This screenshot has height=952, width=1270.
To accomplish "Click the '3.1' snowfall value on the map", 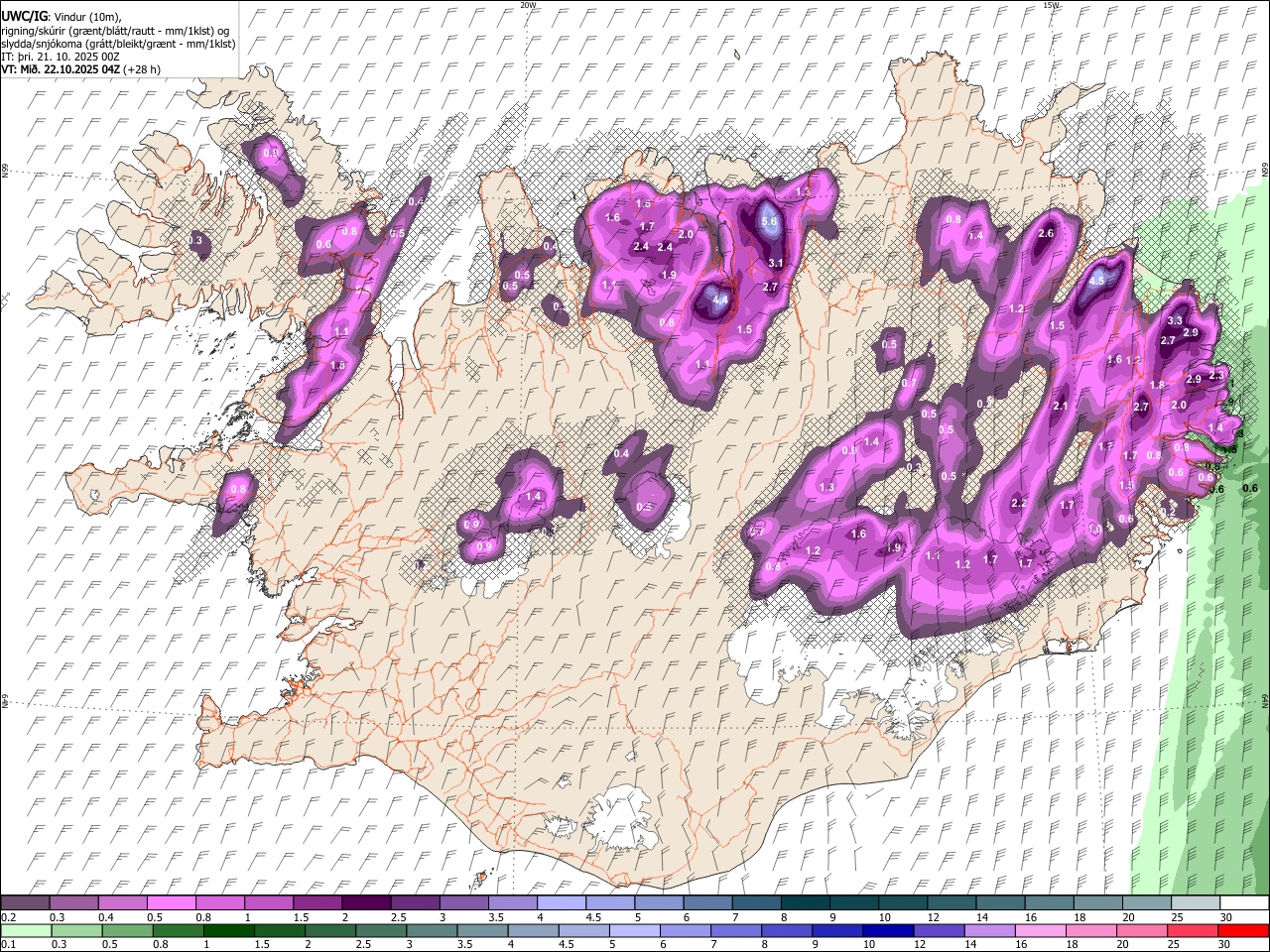I will (776, 263).
